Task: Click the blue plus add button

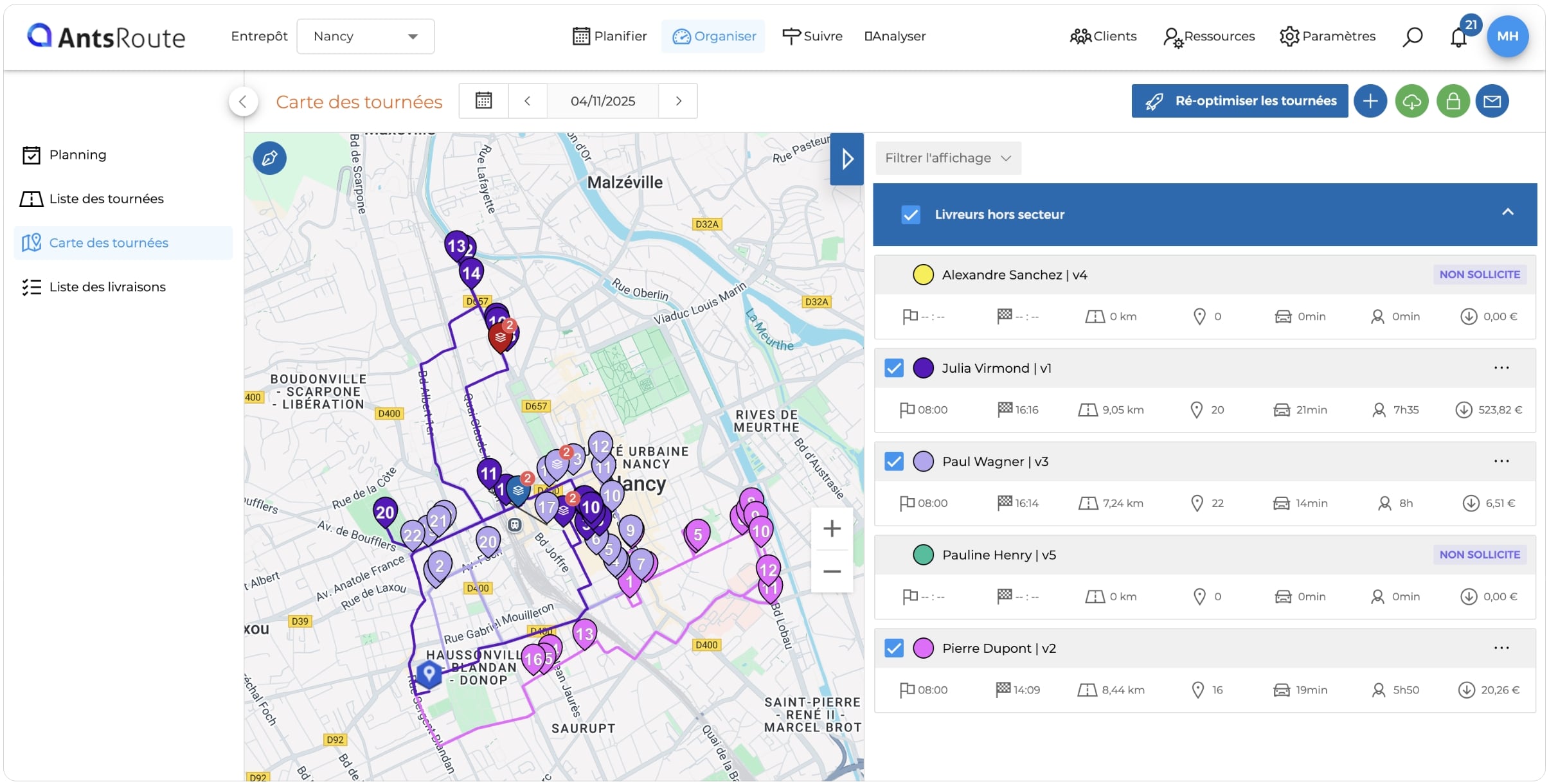Action: point(1370,101)
